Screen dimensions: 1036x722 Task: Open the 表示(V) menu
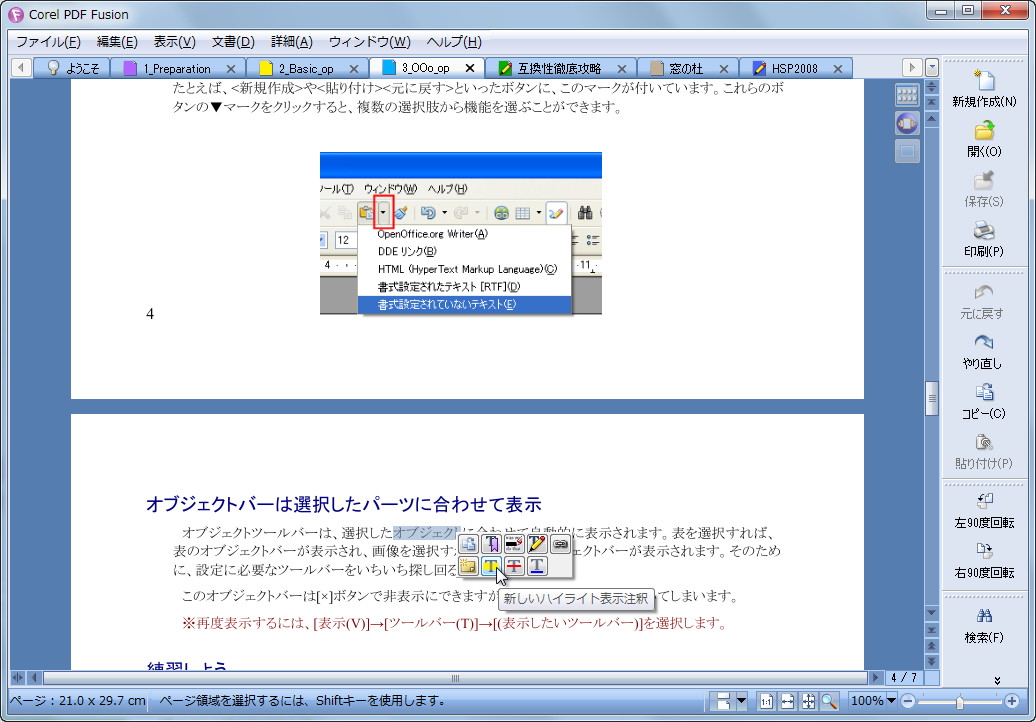172,42
